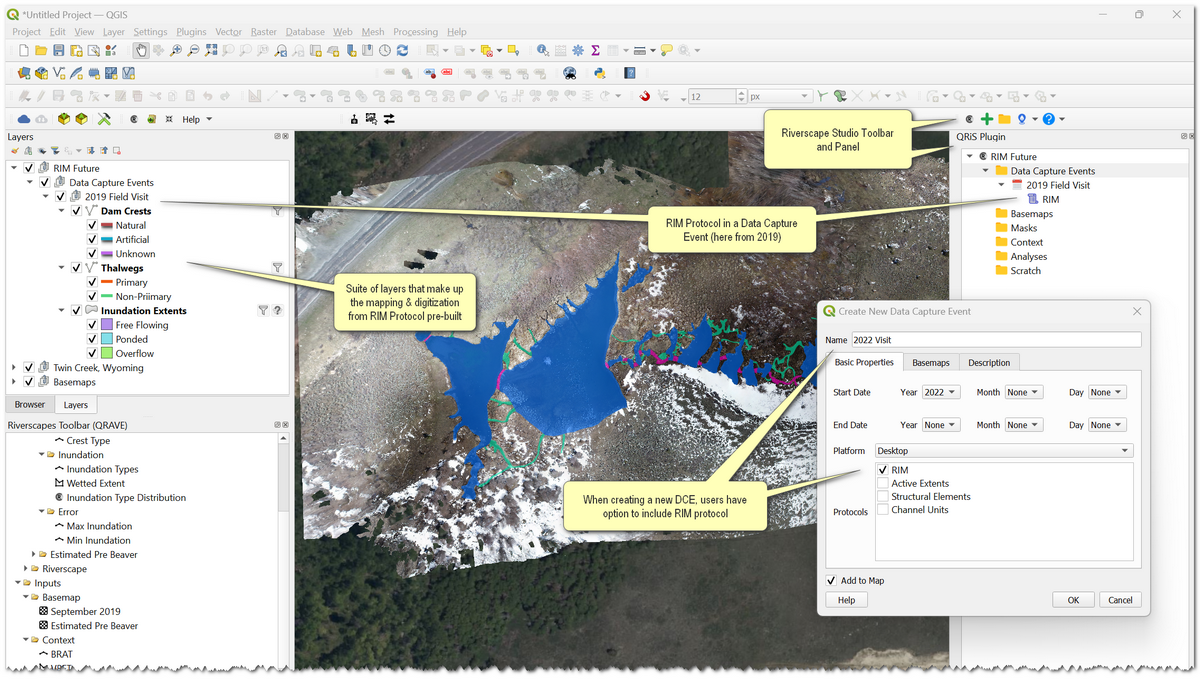This screenshot has height=680, width=1200.
Task: Select September 2019 basemap in QRAVE tree
Action: [85, 611]
